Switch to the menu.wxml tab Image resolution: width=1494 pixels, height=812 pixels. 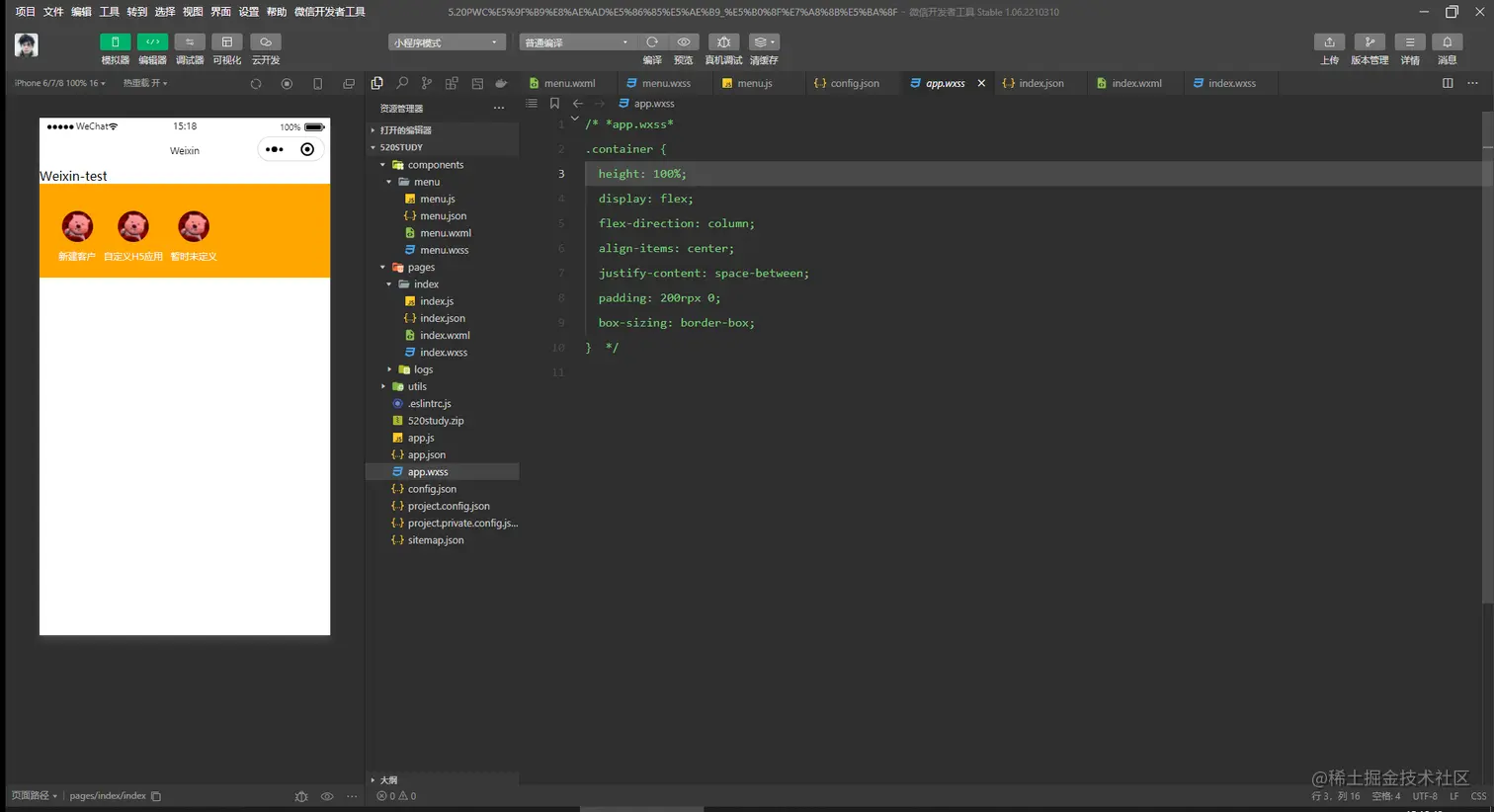point(569,83)
